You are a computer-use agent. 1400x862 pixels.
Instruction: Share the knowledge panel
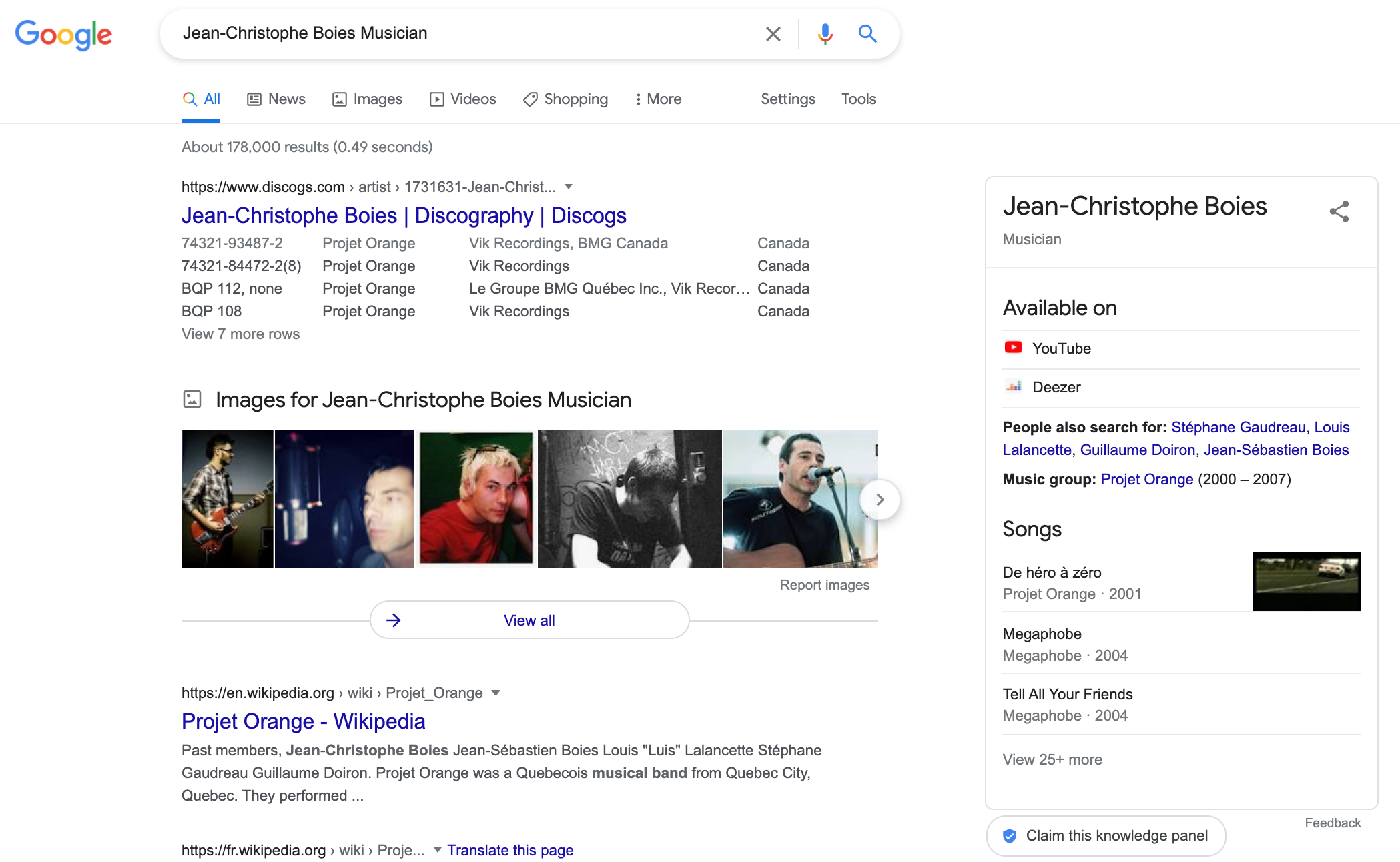pyautogui.click(x=1339, y=211)
